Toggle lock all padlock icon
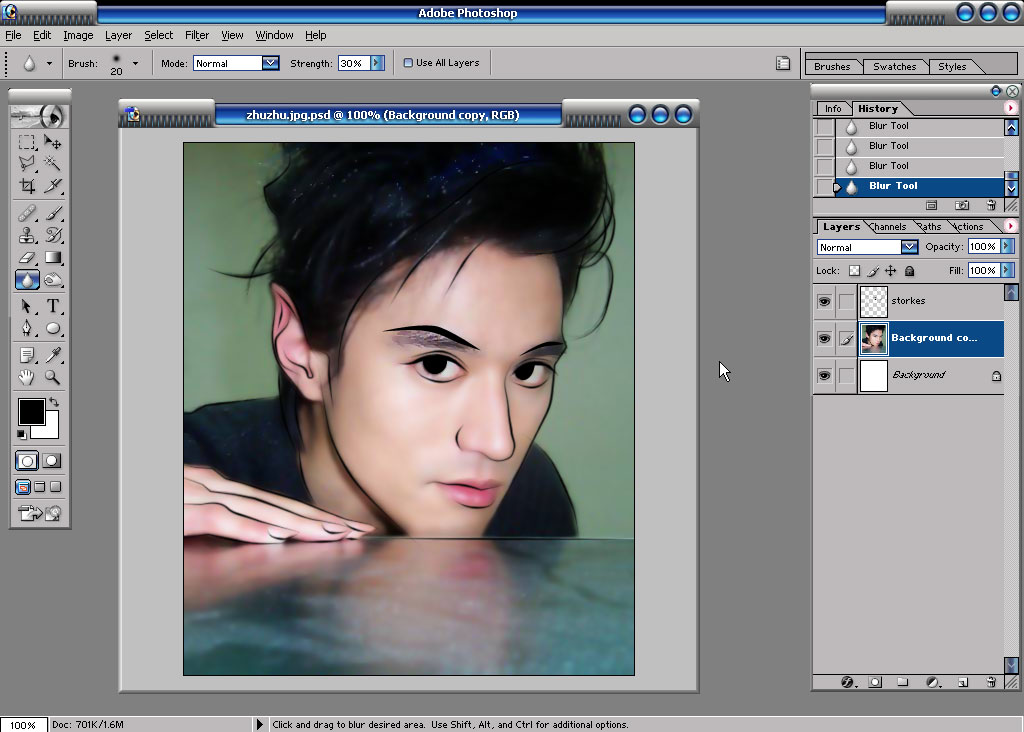1024x732 pixels. 909,270
